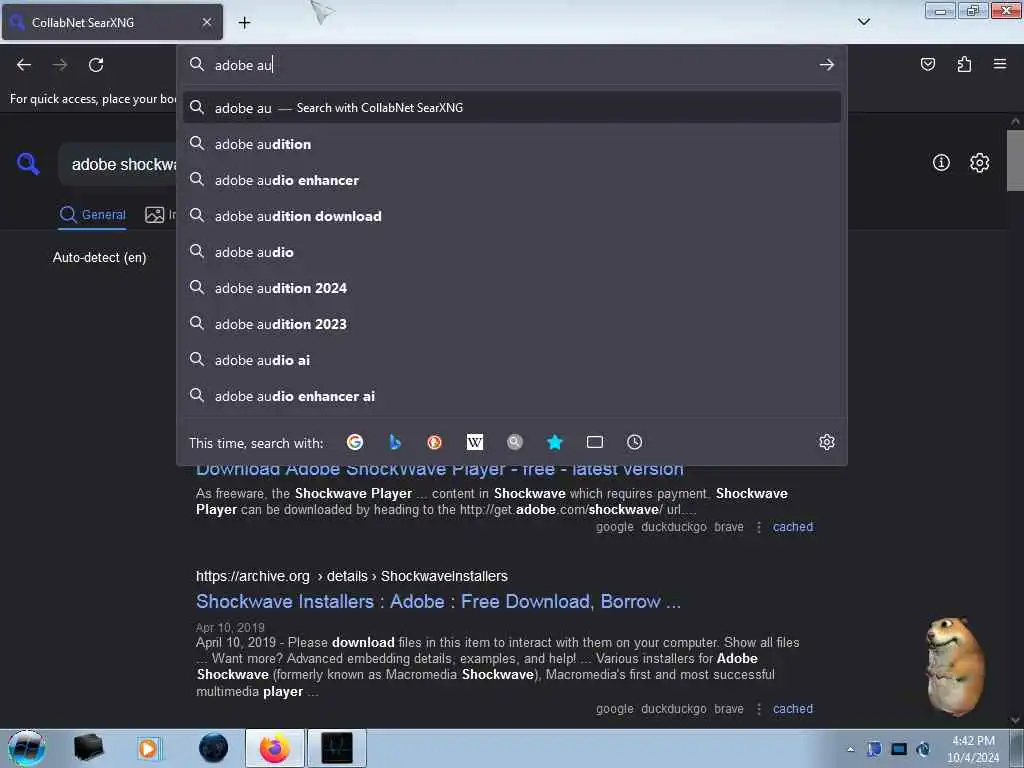Open the Pocket save icon
The image size is (1024, 768).
point(927,64)
